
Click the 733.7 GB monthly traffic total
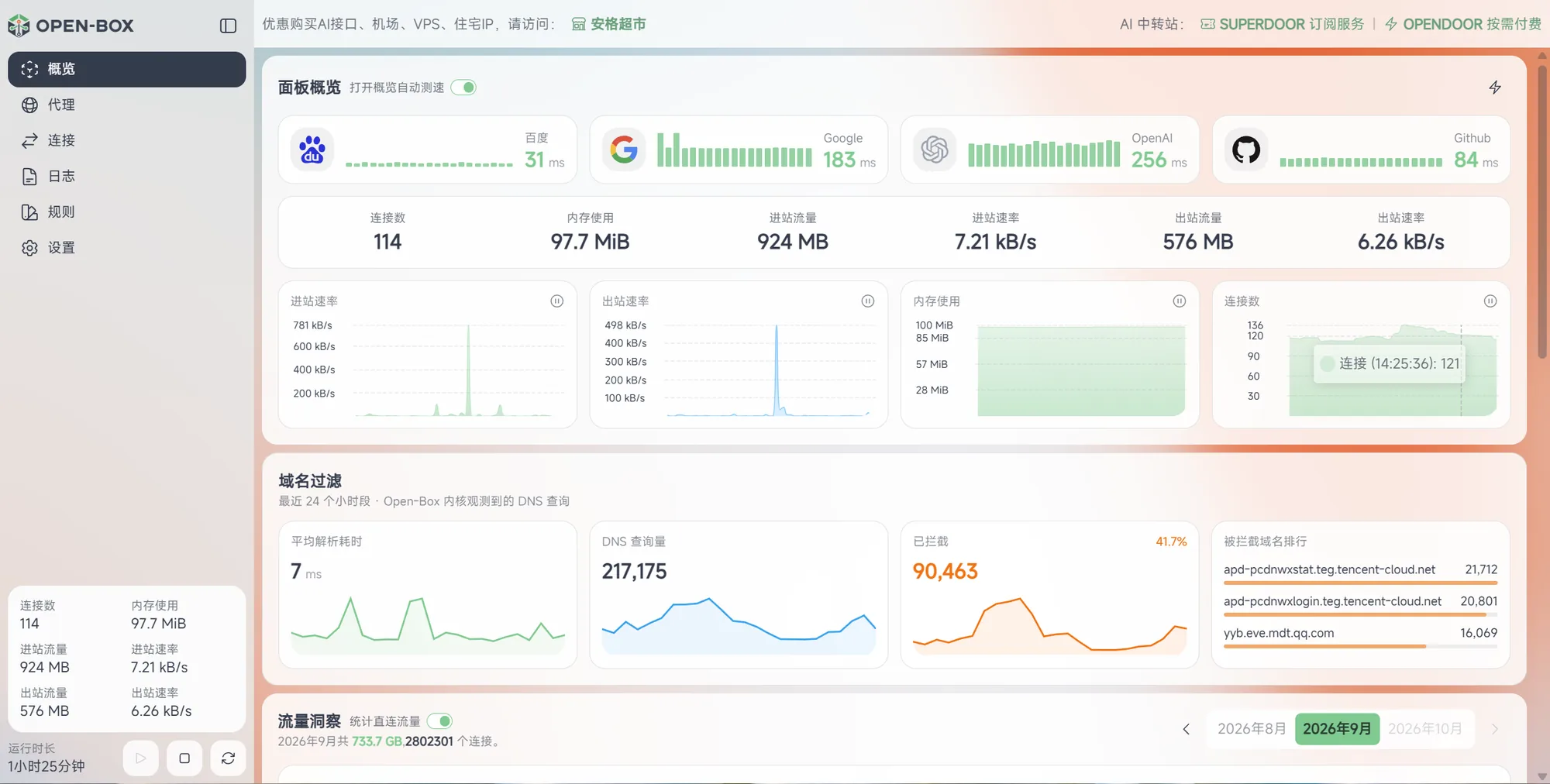377,741
